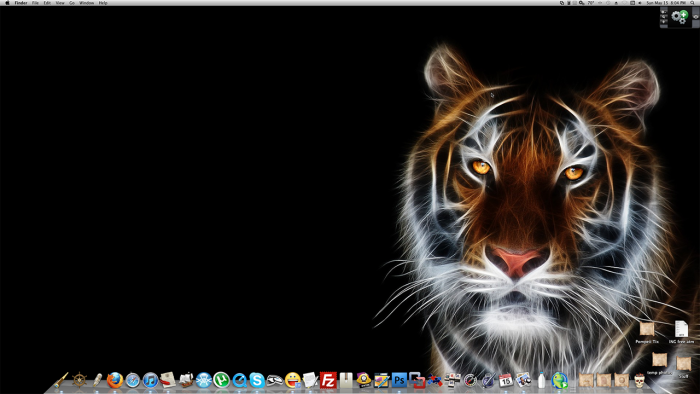Viewport: 700px width, 394px height.
Task: Open the Help menu
Action: pos(103,3)
